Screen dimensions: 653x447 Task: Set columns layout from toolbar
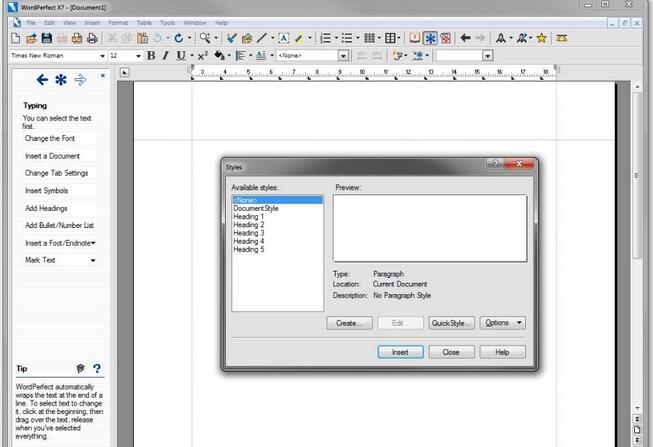click(369, 38)
